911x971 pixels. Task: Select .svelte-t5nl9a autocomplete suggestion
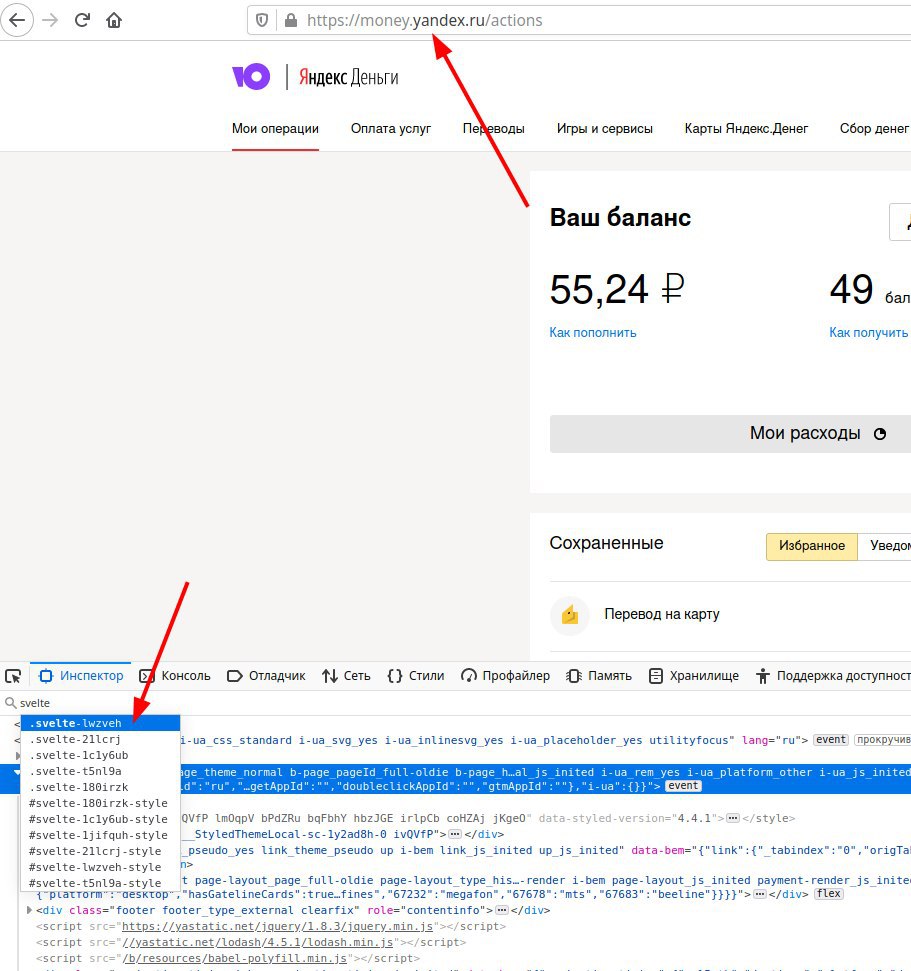101,772
